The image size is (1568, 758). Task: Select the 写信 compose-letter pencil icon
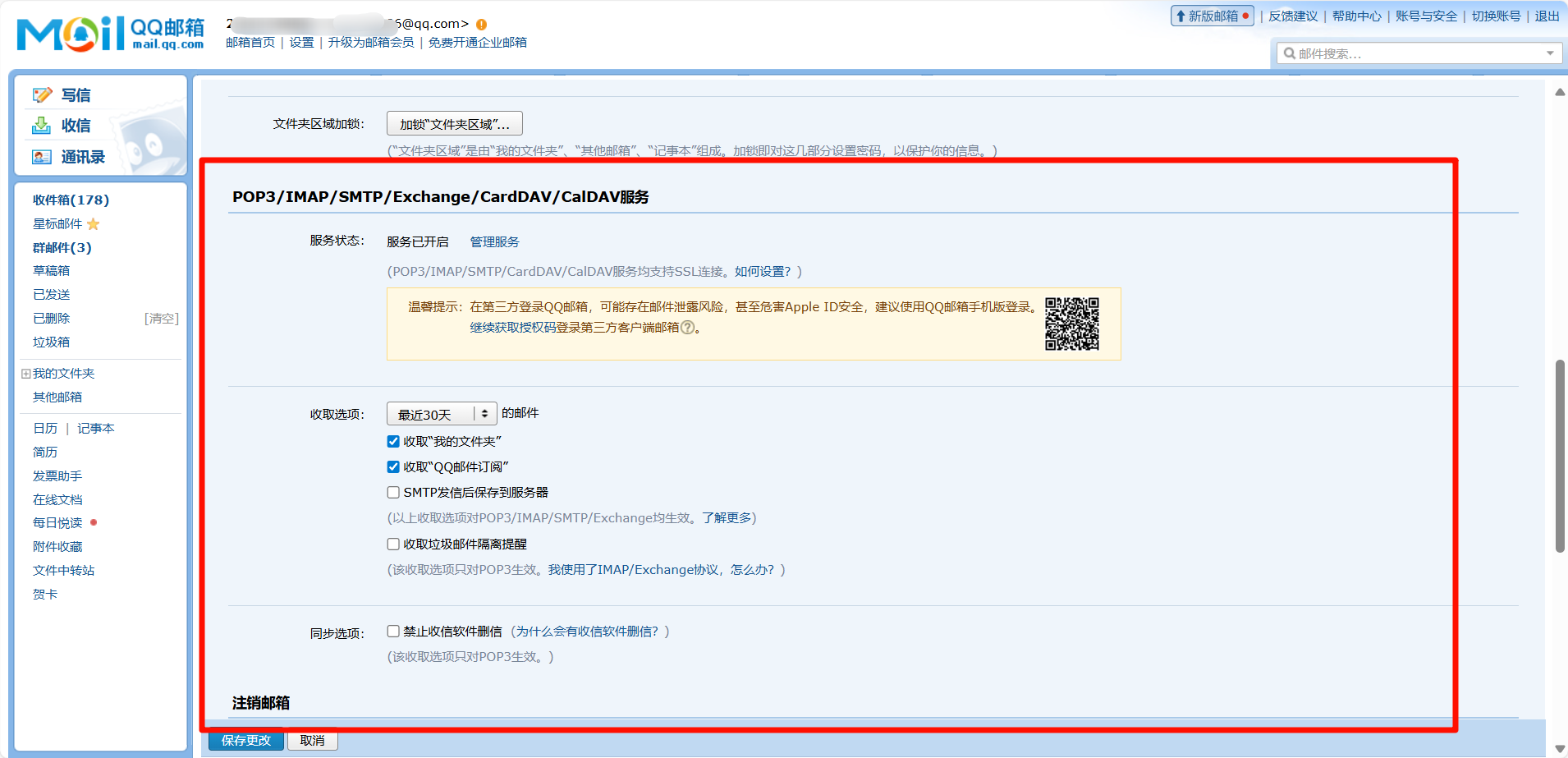42,94
